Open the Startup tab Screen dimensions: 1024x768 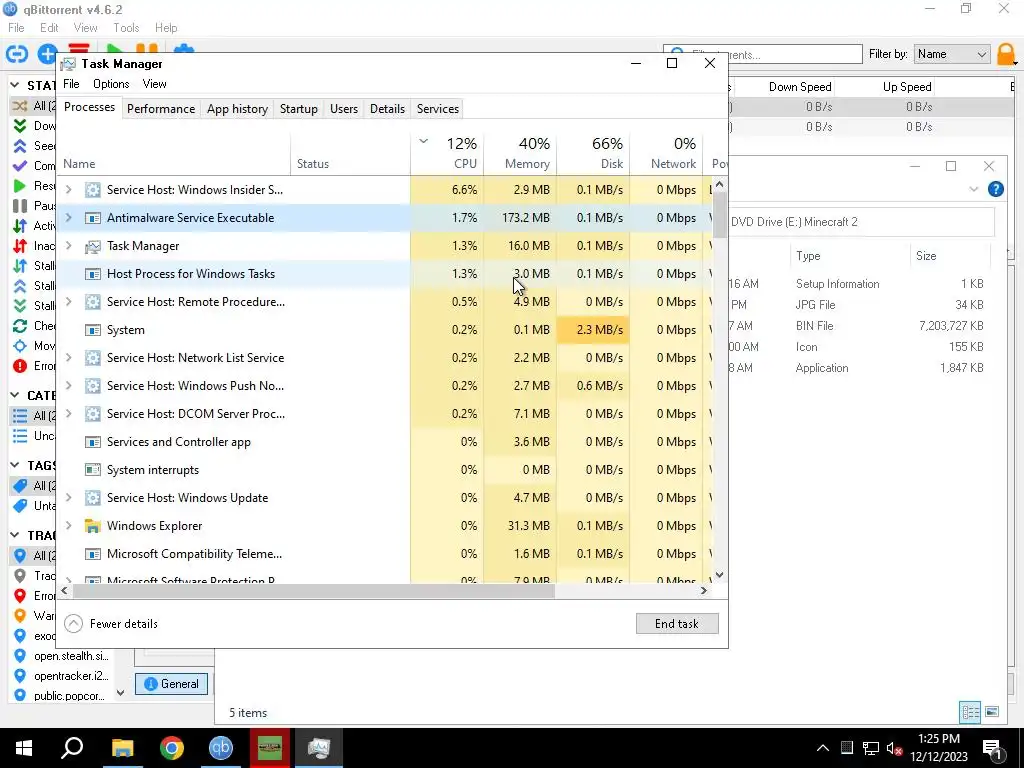click(298, 109)
